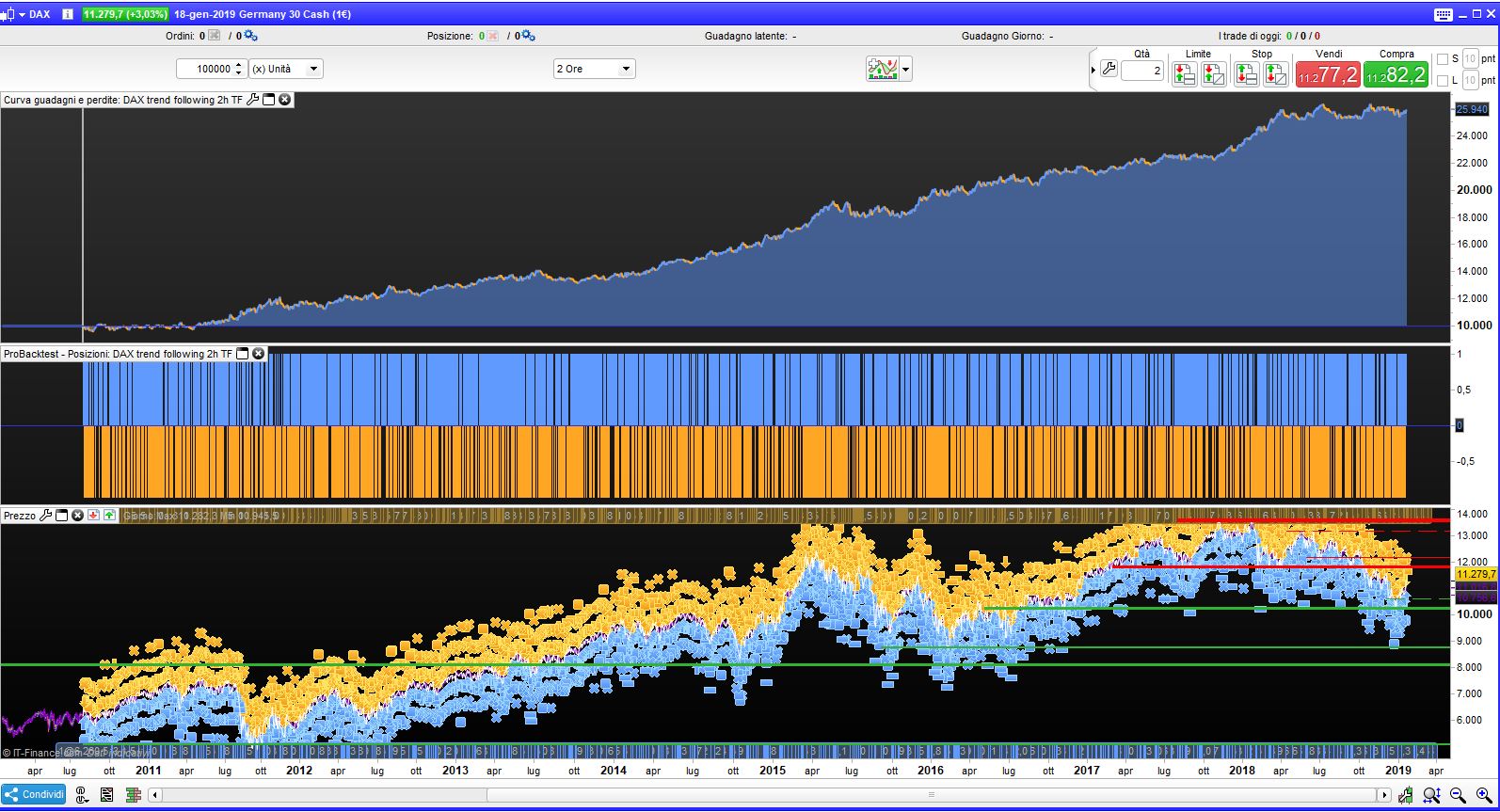Click the first Limite order icon
Image resolution: width=1500 pixels, height=812 pixels.
[x=1184, y=74]
